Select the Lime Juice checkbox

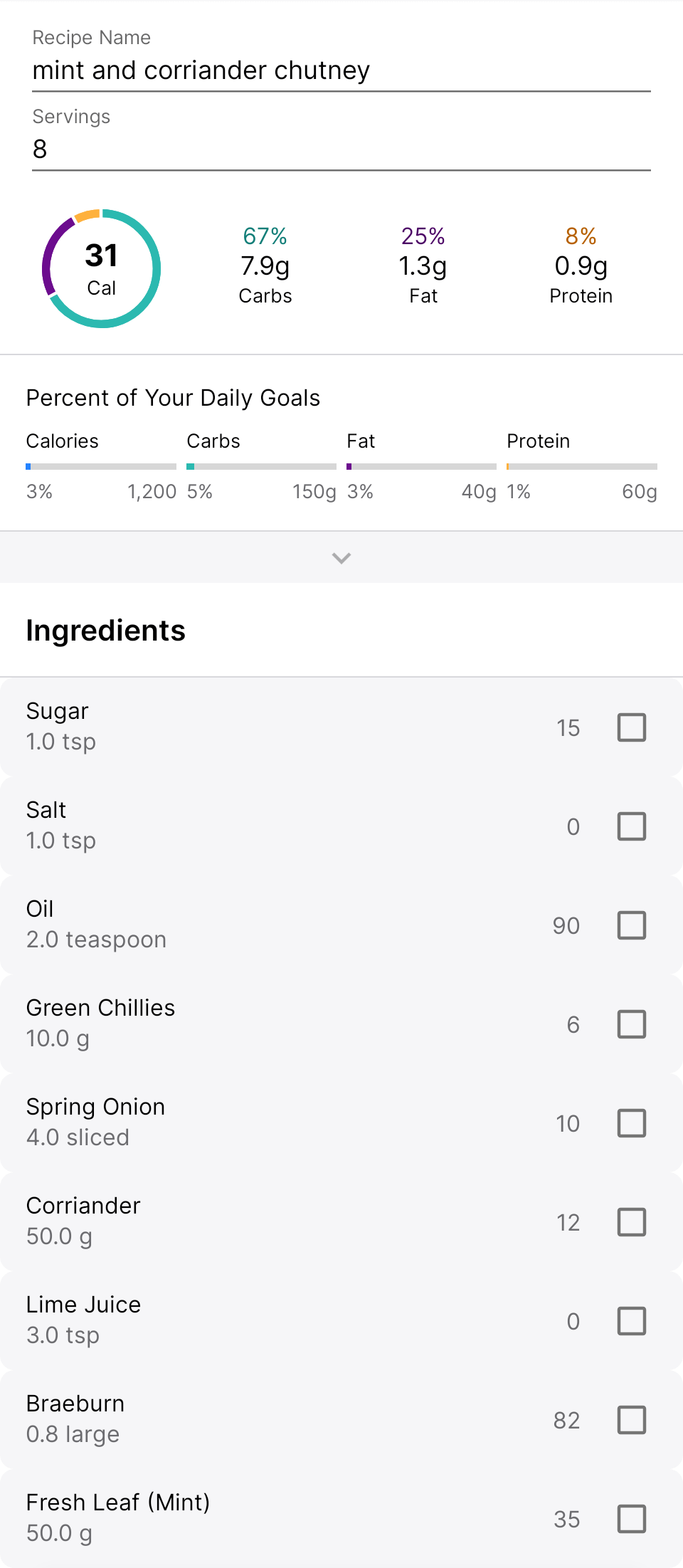[x=631, y=1321]
